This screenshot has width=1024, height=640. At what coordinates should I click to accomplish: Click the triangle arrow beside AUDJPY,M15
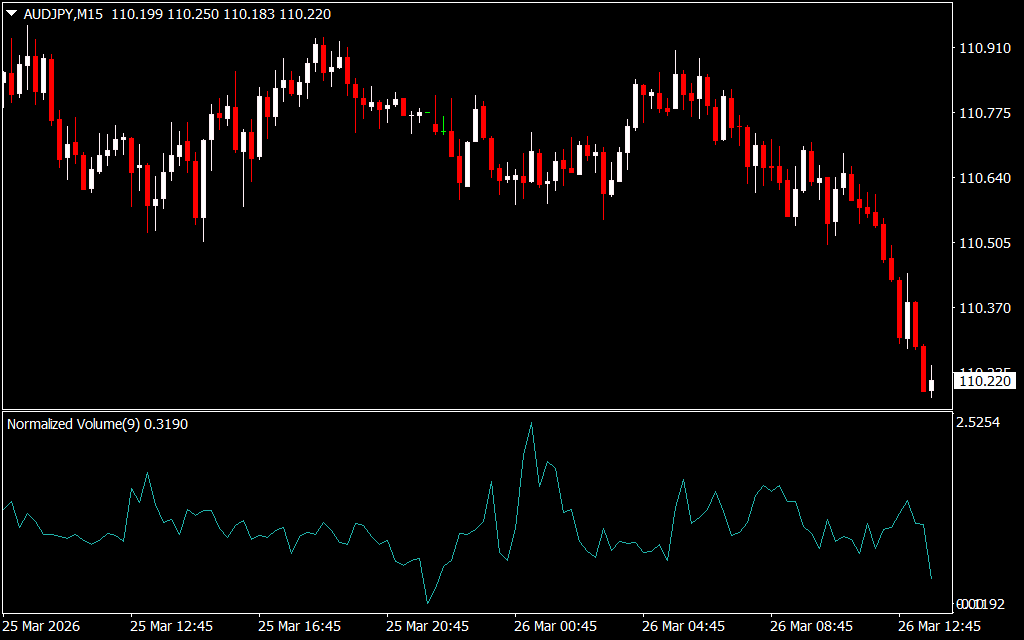pos(12,14)
